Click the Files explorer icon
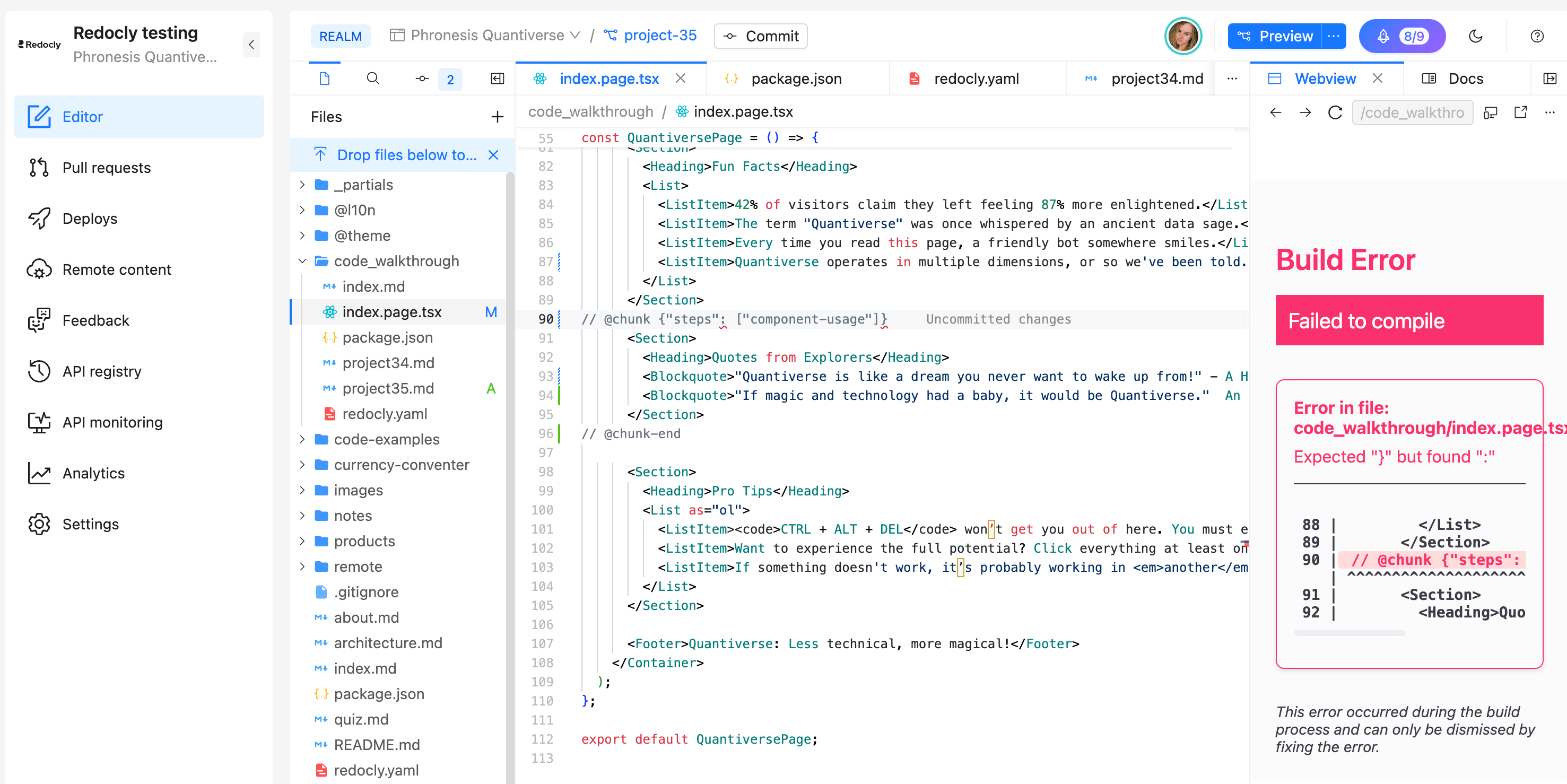Image resolution: width=1567 pixels, height=784 pixels. click(x=325, y=79)
